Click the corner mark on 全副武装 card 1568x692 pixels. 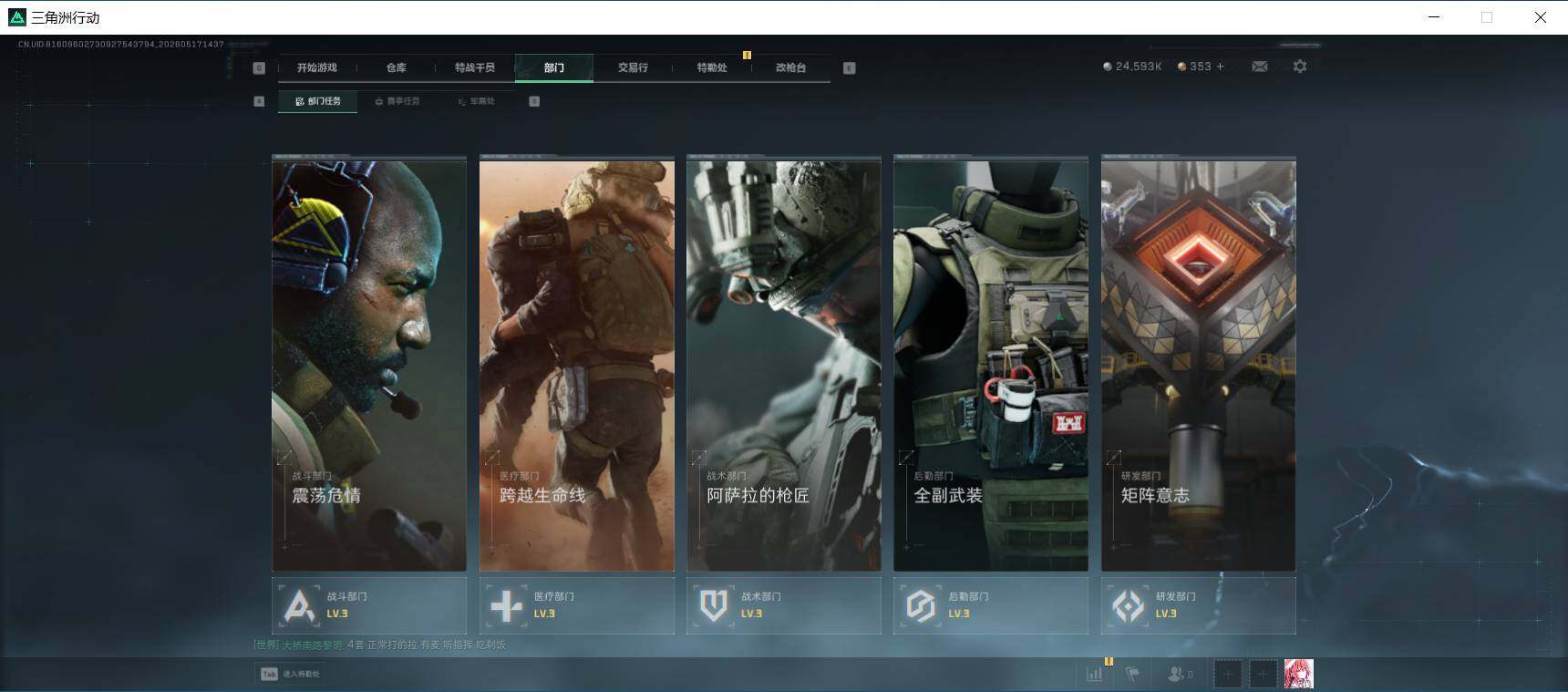point(906,457)
